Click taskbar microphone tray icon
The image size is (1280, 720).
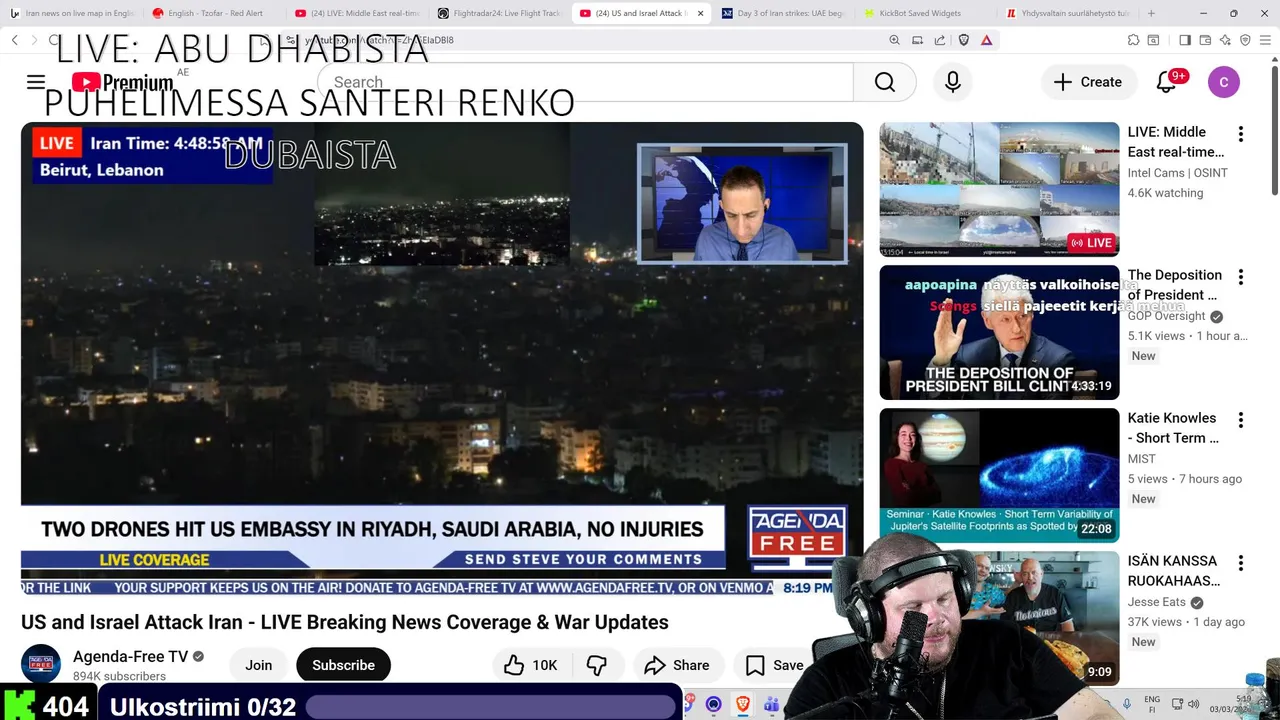pyautogui.click(x=1127, y=704)
